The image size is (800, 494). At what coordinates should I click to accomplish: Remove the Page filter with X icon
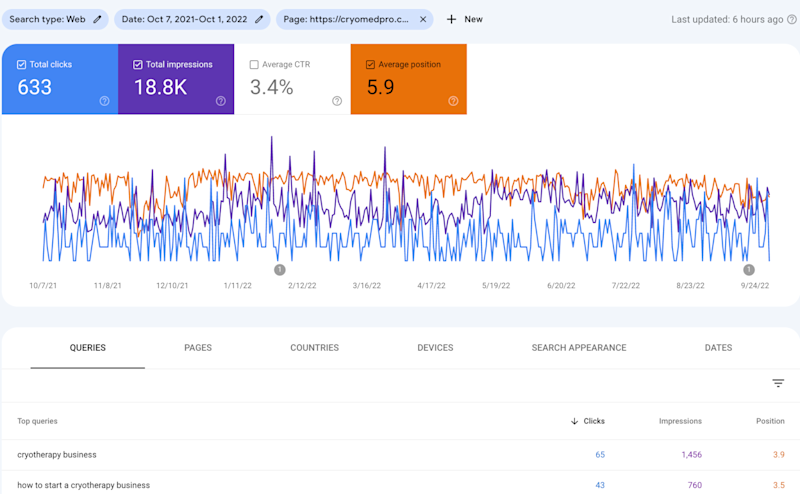coord(423,19)
